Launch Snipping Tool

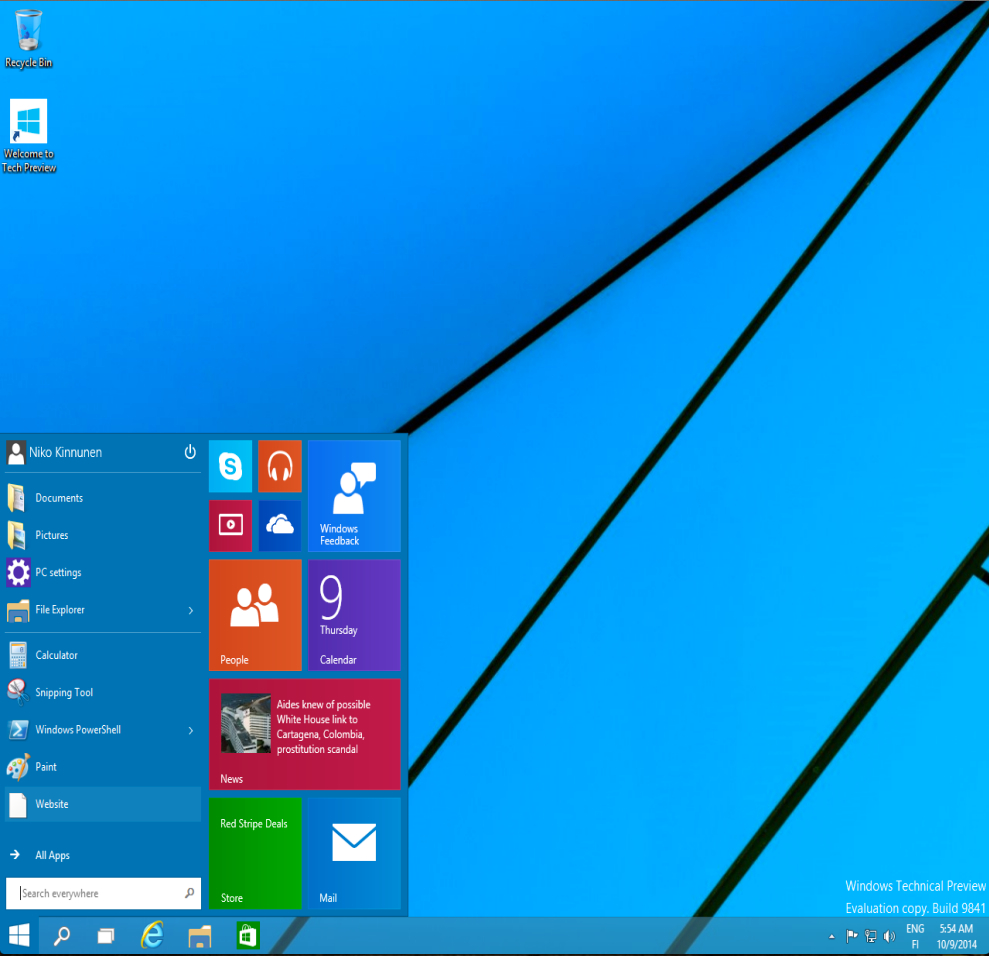pos(103,692)
